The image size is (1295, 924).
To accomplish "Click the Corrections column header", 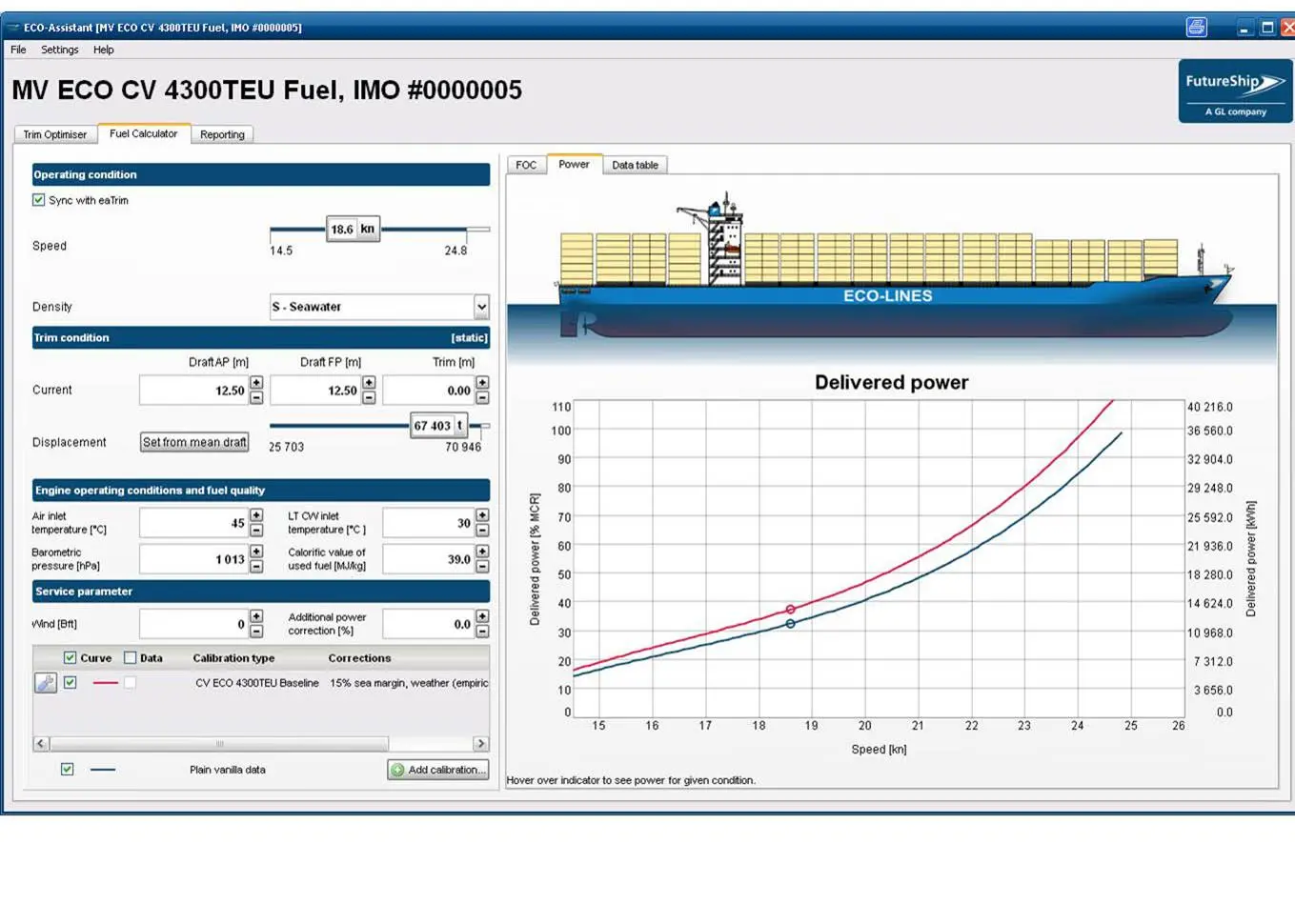I will [x=359, y=658].
